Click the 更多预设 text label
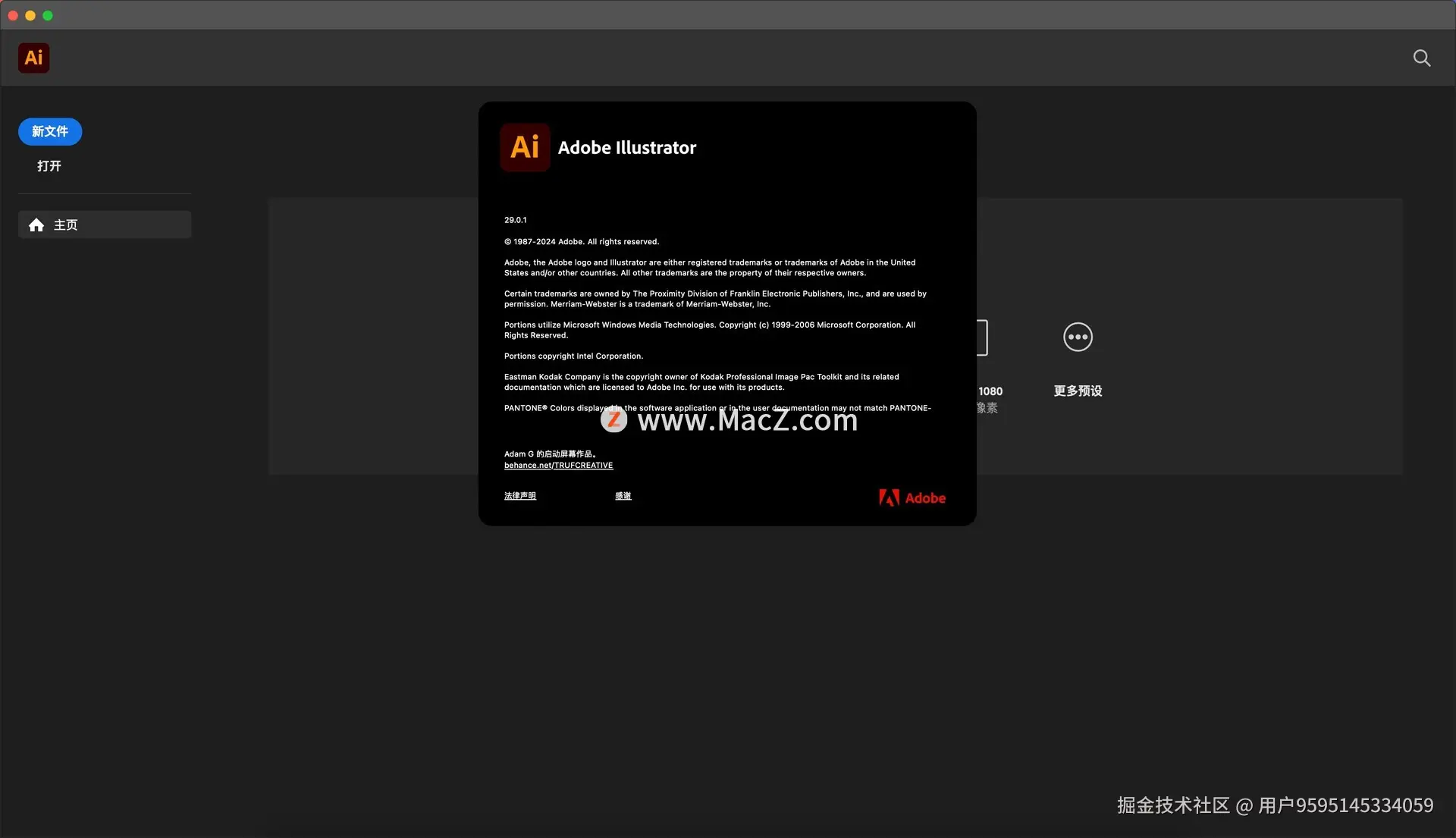 click(x=1077, y=391)
